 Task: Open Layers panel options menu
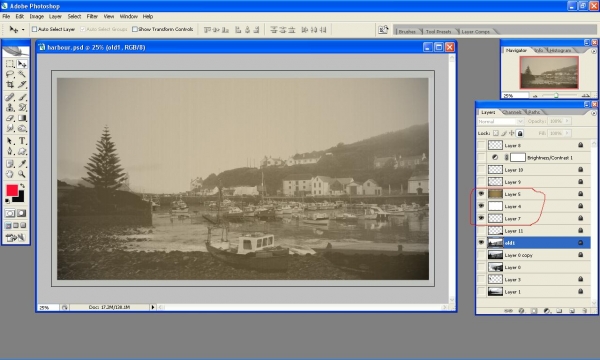click(593, 113)
